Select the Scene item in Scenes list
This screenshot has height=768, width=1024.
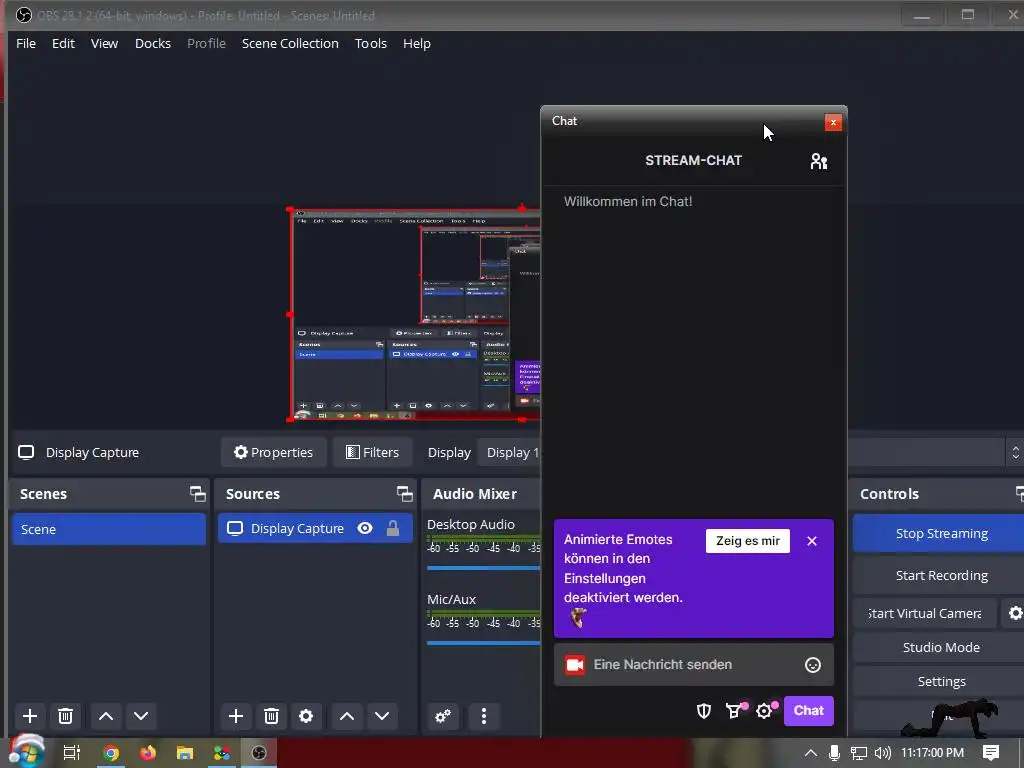coord(108,529)
